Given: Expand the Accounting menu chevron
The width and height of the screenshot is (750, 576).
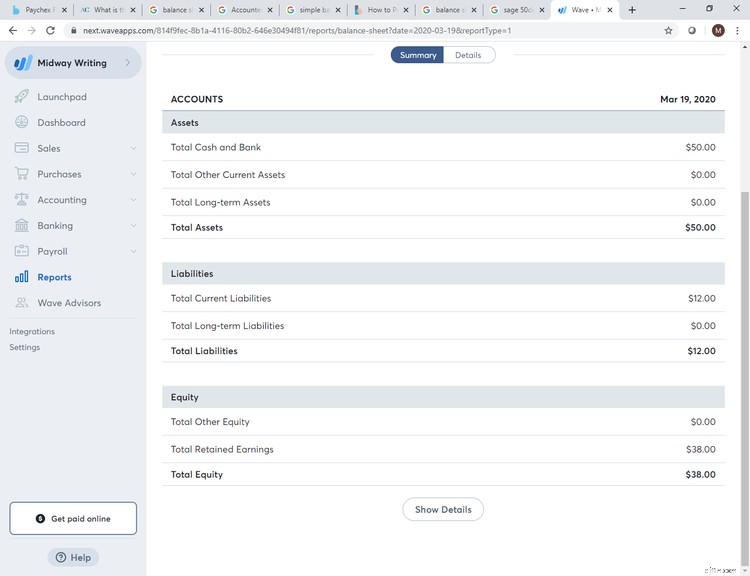Looking at the screenshot, I should [133, 200].
